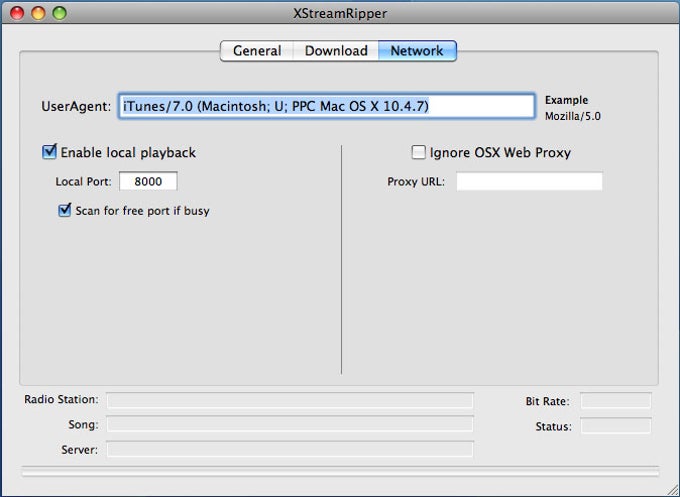Click the bottom progress bar

(x=340, y=471)
